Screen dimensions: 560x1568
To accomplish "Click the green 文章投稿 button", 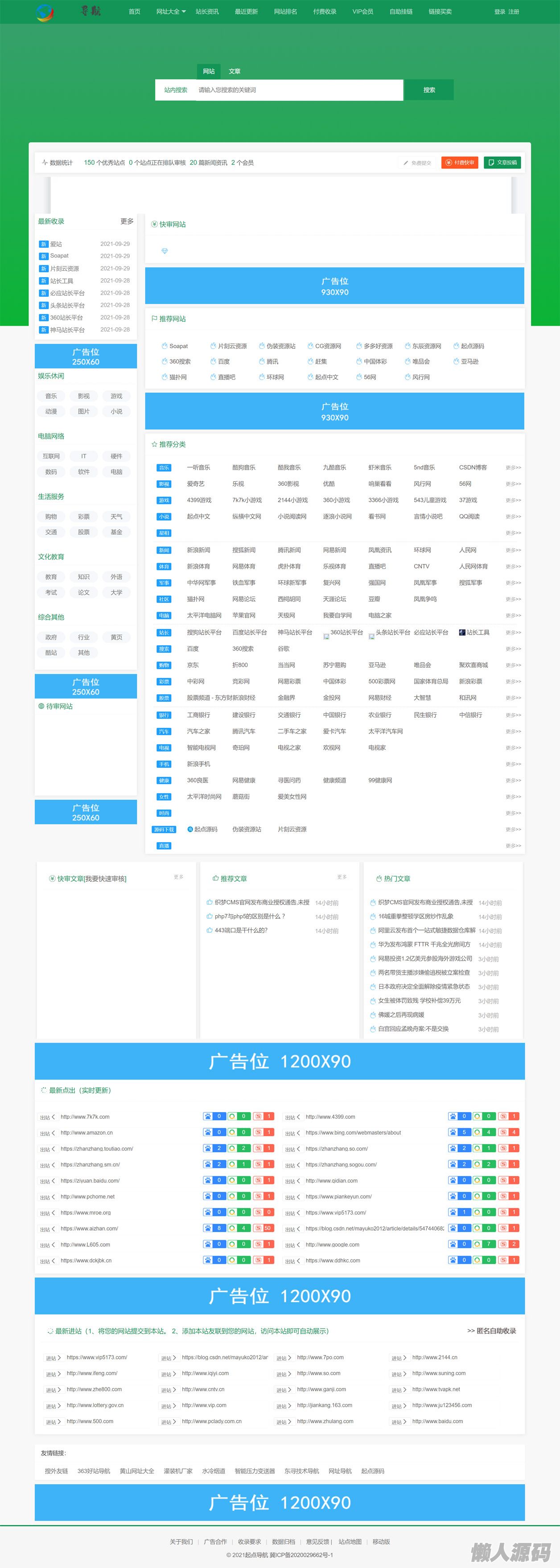I will tap(502, 163).
